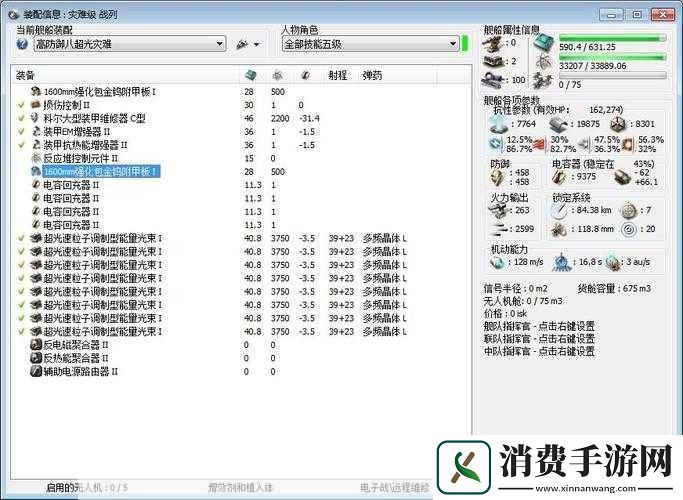Click the 辅助电源路由器 II rig icon
This screenshot has height=500, width=683.
36,371
